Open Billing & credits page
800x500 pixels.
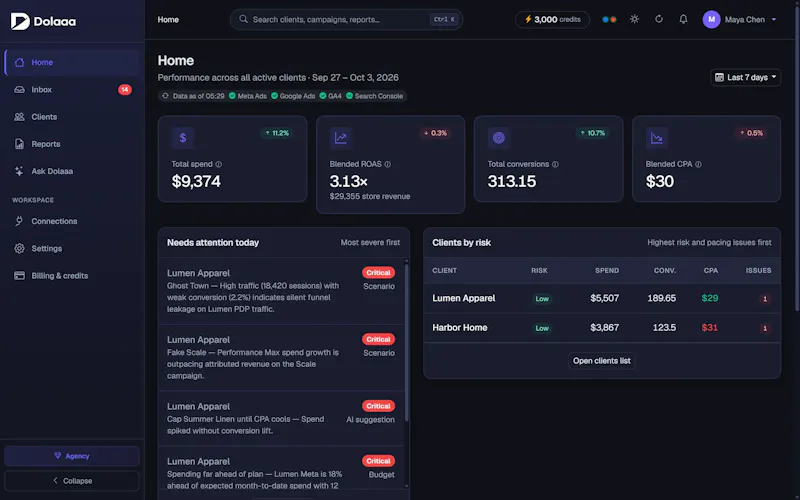72,276
